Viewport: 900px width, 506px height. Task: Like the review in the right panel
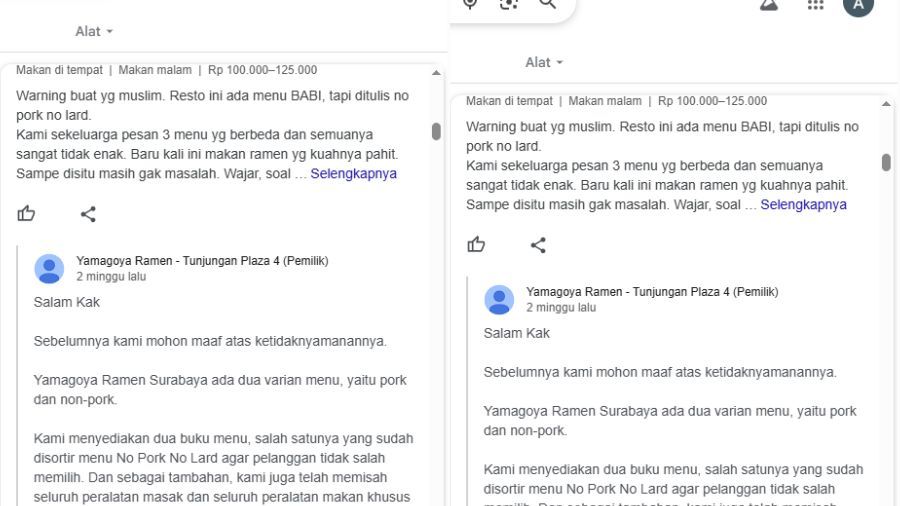476,244
